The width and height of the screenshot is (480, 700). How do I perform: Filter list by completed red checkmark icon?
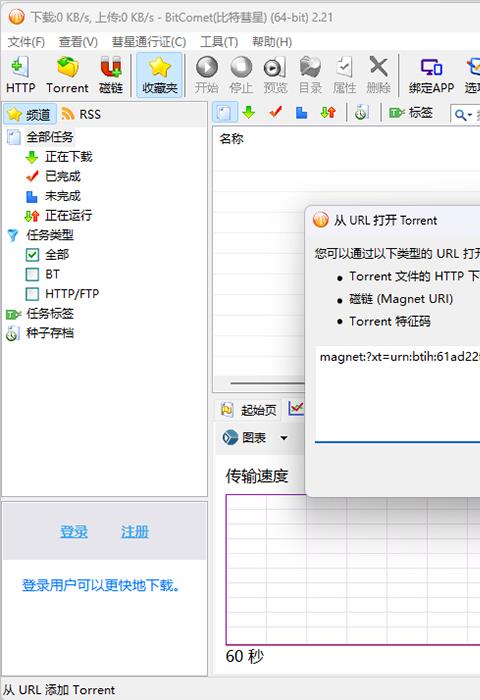pos(275,112)
